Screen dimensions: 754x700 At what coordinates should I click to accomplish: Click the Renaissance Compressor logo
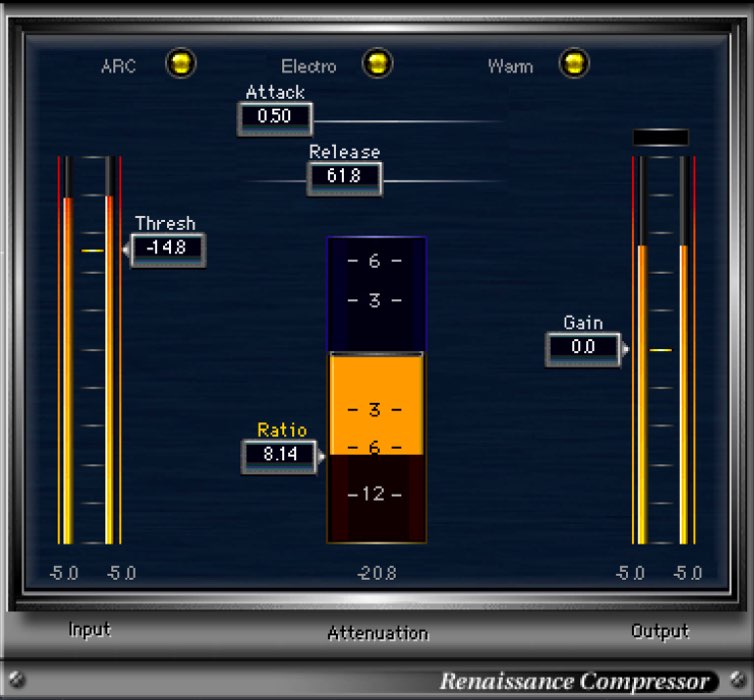click(574, 681)
